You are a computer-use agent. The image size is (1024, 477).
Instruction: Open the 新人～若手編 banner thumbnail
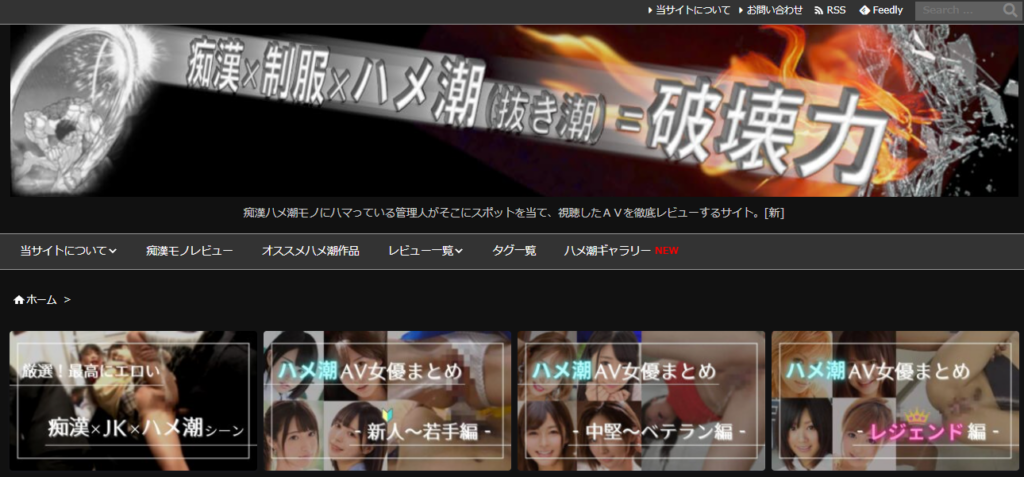(387, 400)
